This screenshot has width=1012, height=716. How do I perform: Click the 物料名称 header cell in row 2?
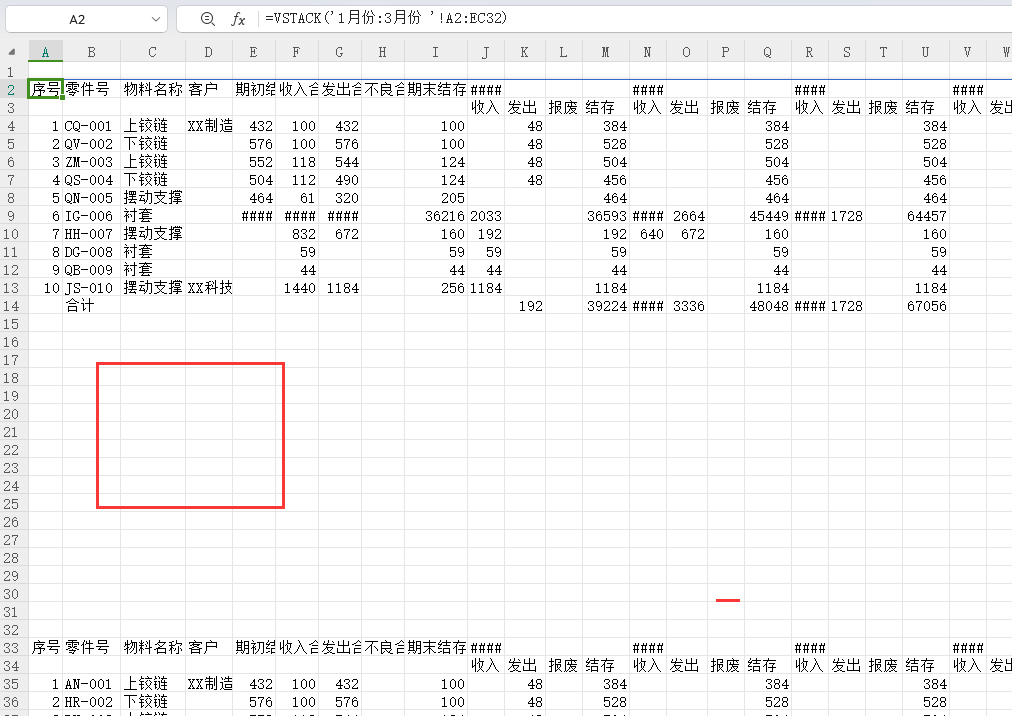153,89
